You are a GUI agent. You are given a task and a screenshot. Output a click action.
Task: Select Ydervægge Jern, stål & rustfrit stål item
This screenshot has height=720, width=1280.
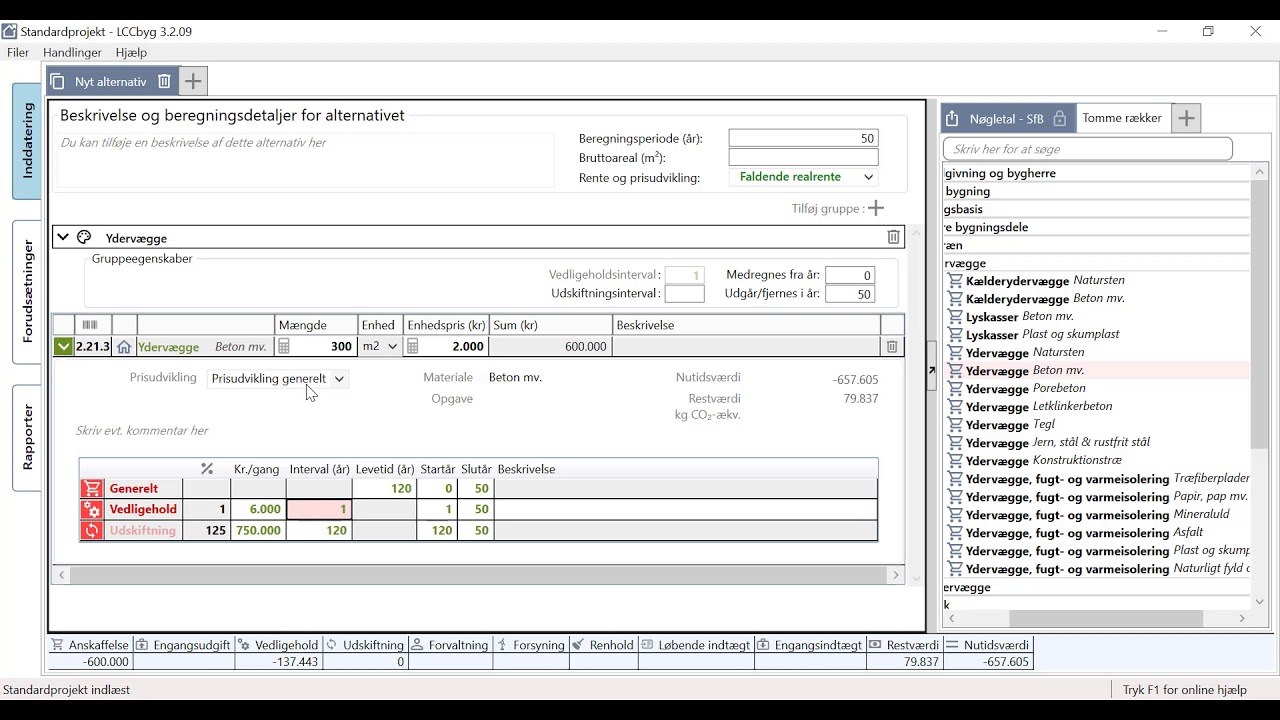tap(1058, 443)
